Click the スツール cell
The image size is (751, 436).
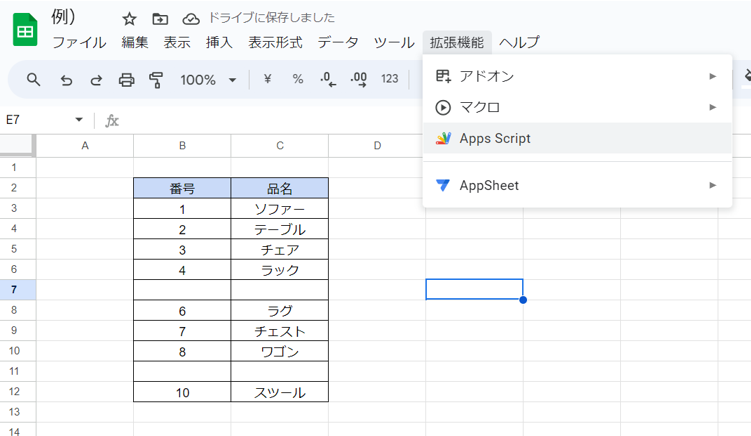280,392
